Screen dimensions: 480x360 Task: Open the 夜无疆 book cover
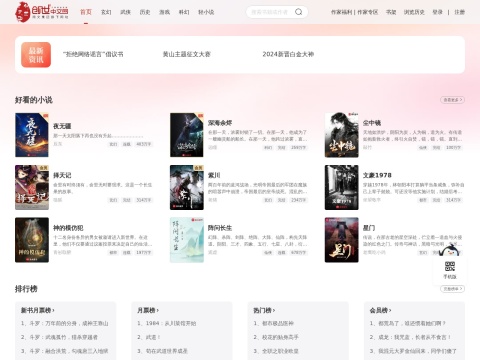(x=32, y=135)
